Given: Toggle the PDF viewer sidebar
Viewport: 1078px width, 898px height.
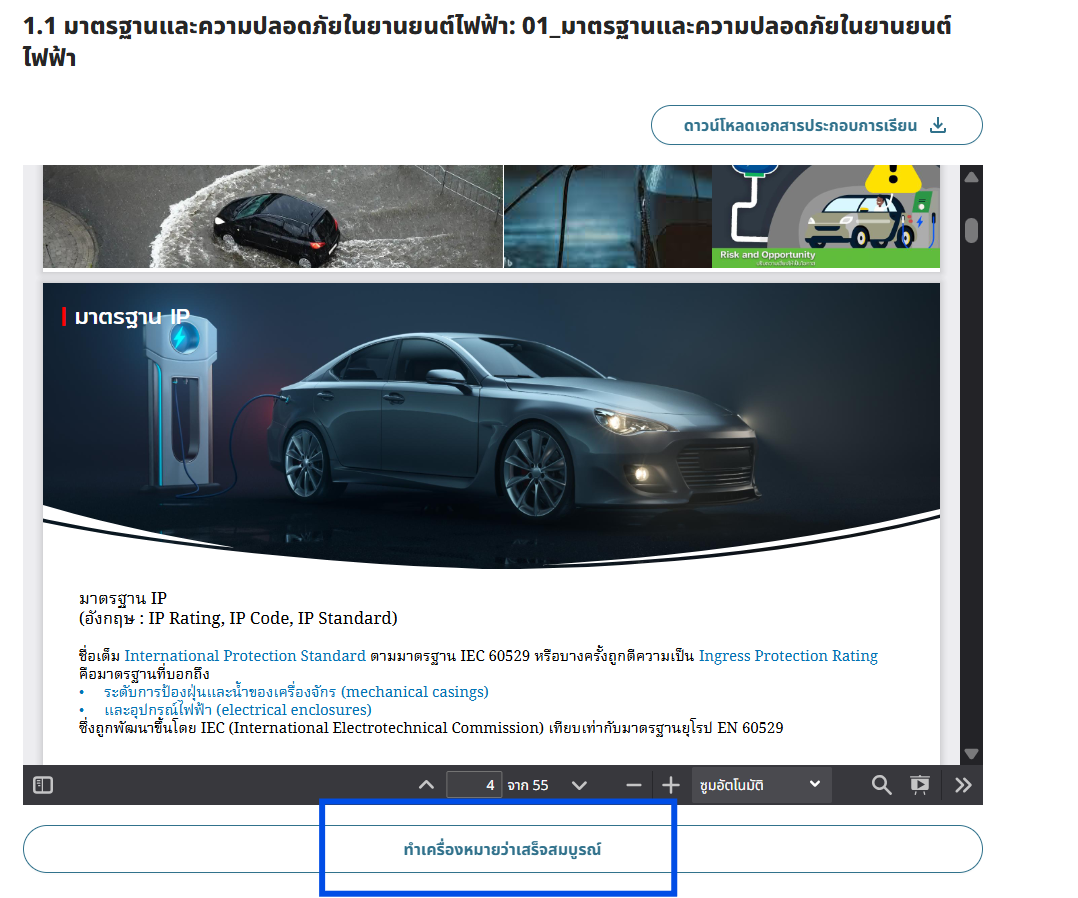Looking at the screenshot, I should click(x=43, y=785).
